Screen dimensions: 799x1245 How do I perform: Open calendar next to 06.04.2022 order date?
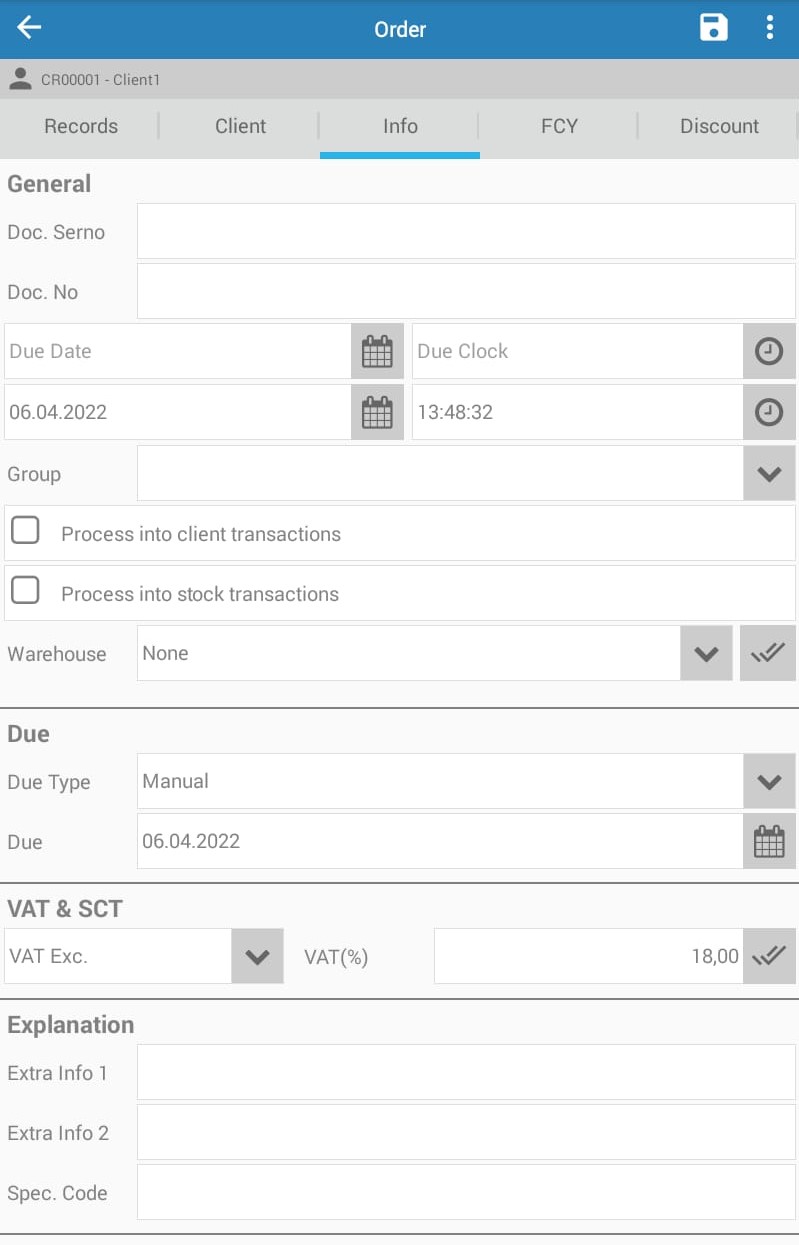[x=377, y=412]
